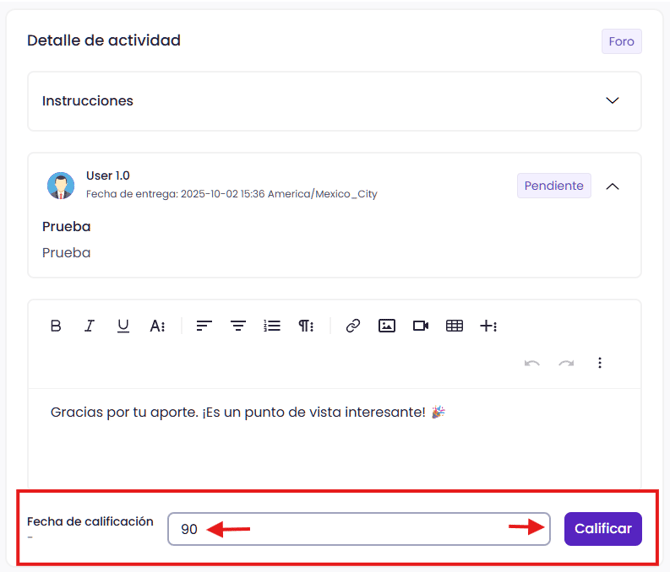Toggle underline text formatting
Image resolution: width=670 pixels, height=572 pixels.
click(x=123, y=326)
